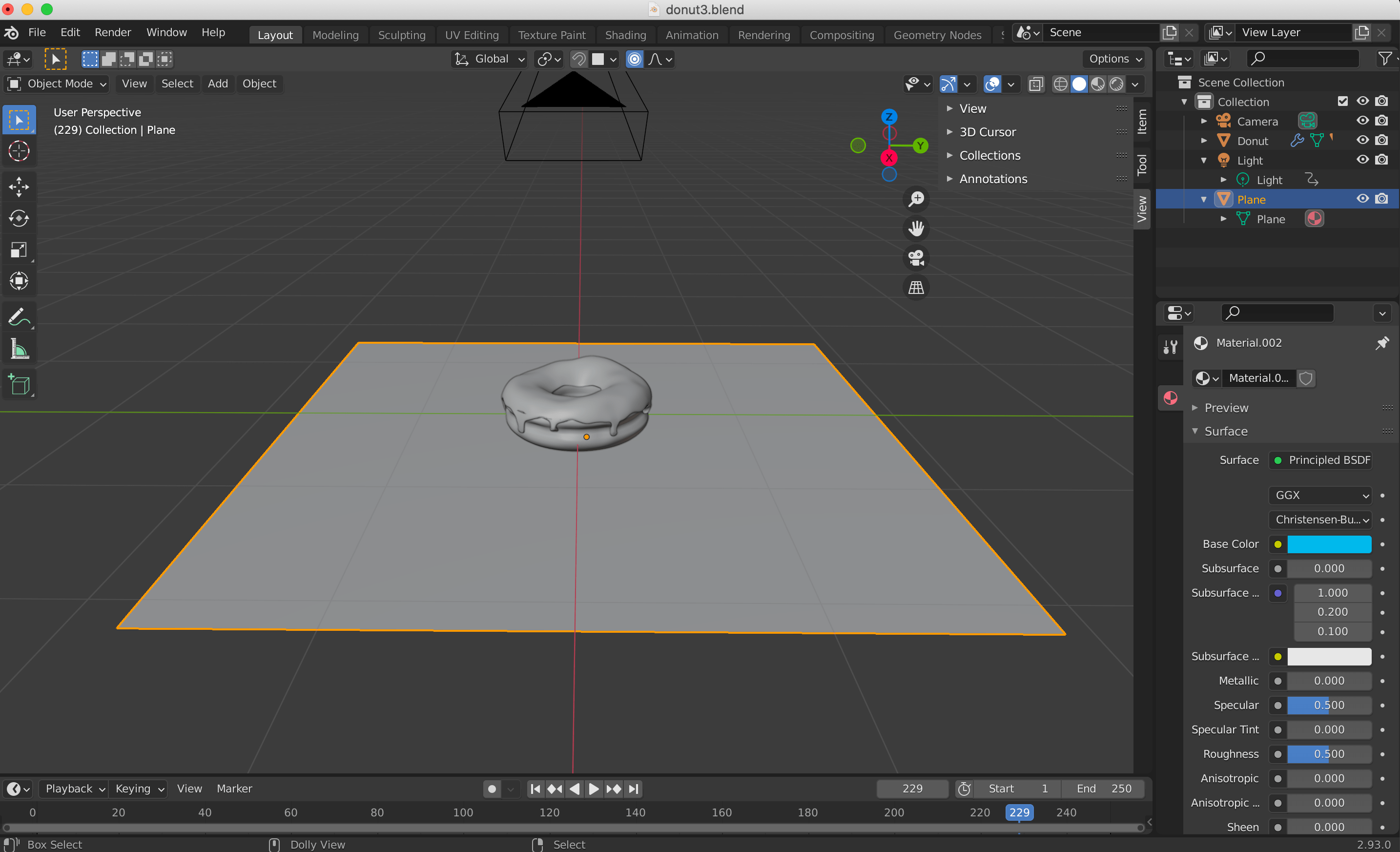1400x852 pixels.
Task: Jump to the first frame in the timeline
Action: tap(535, 789)
